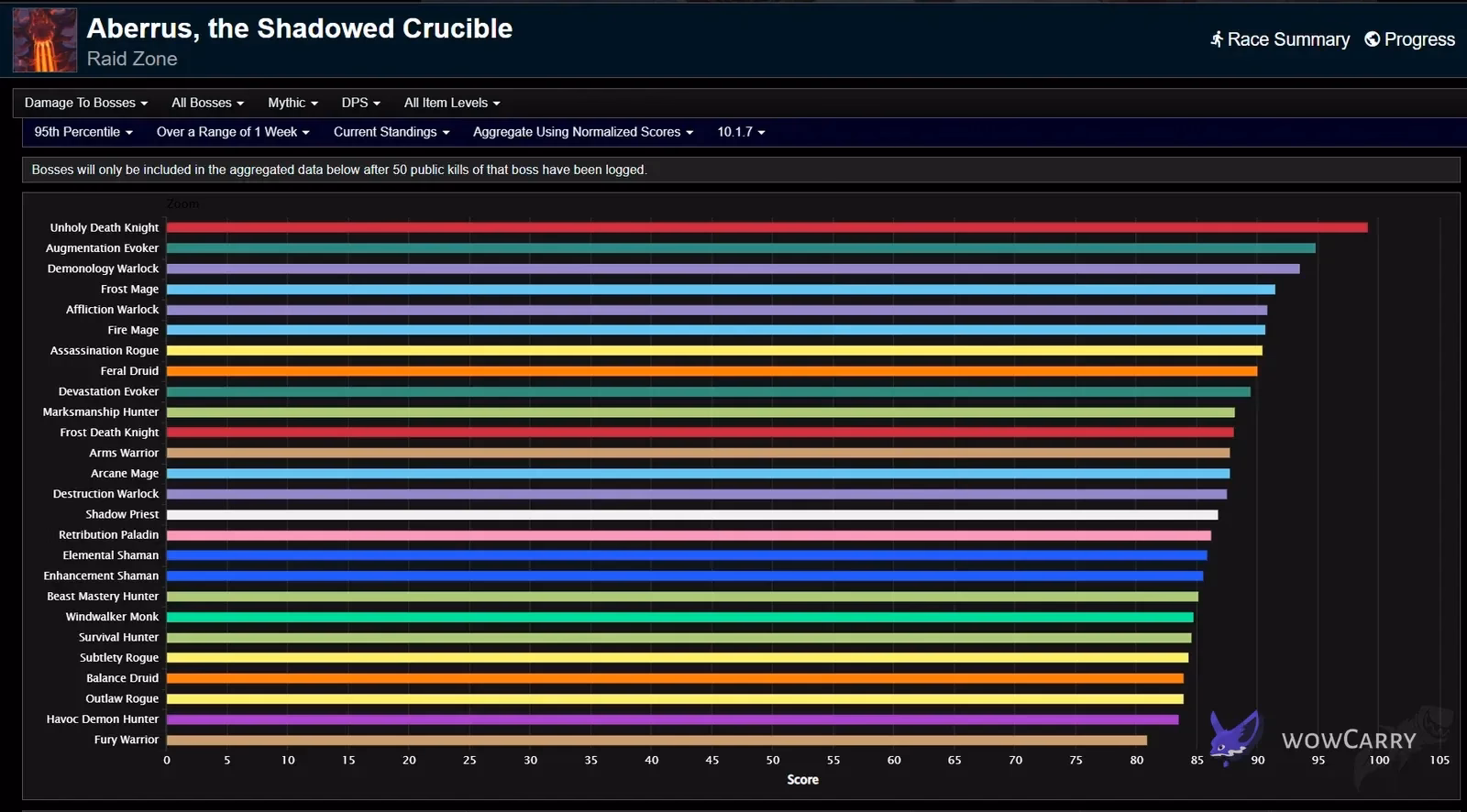Click the Destruction Warlock label
This screenshot has width=1467, height=812.
pyautogui.click(x=105, y=494)
